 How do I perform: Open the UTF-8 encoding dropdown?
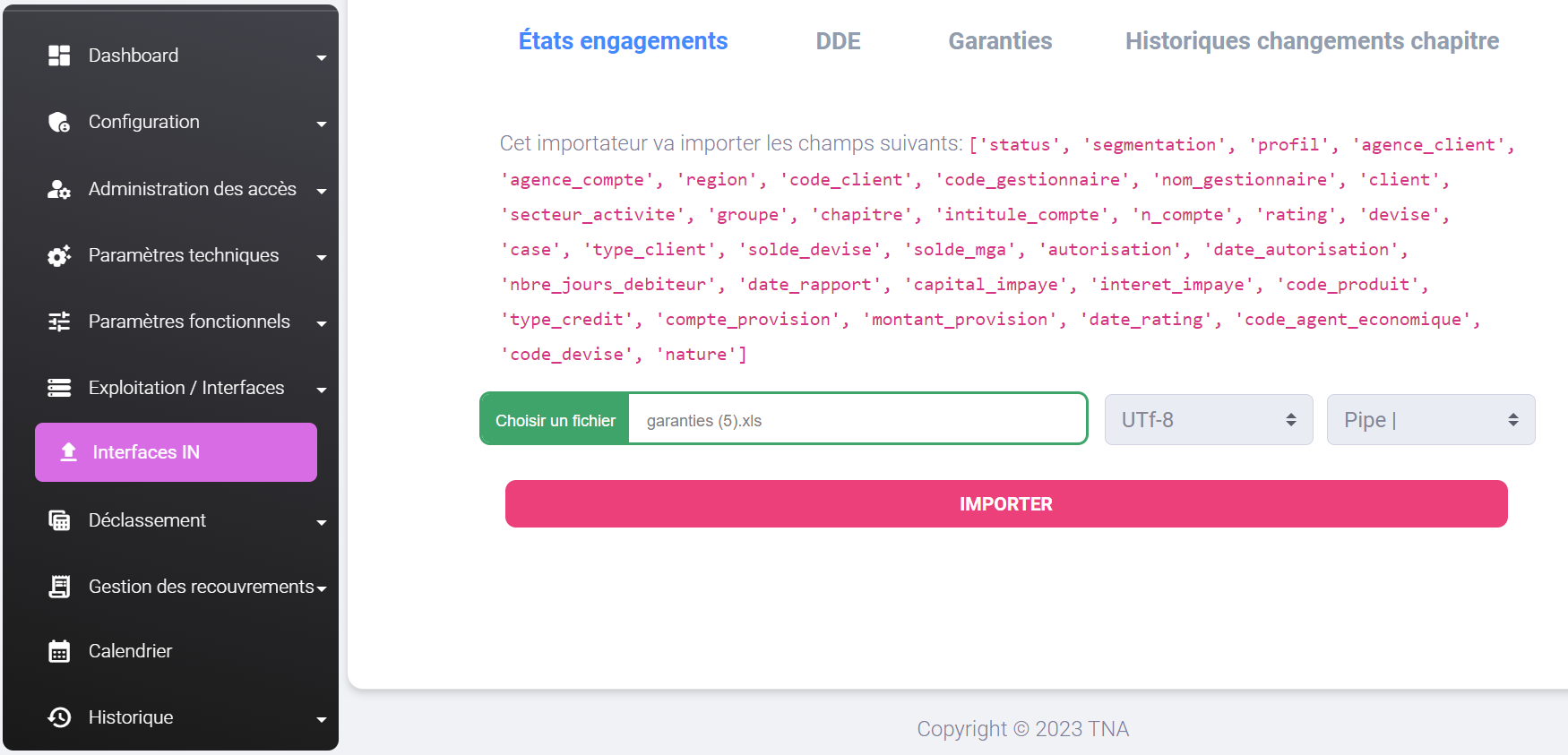(x=1208, y=420)
